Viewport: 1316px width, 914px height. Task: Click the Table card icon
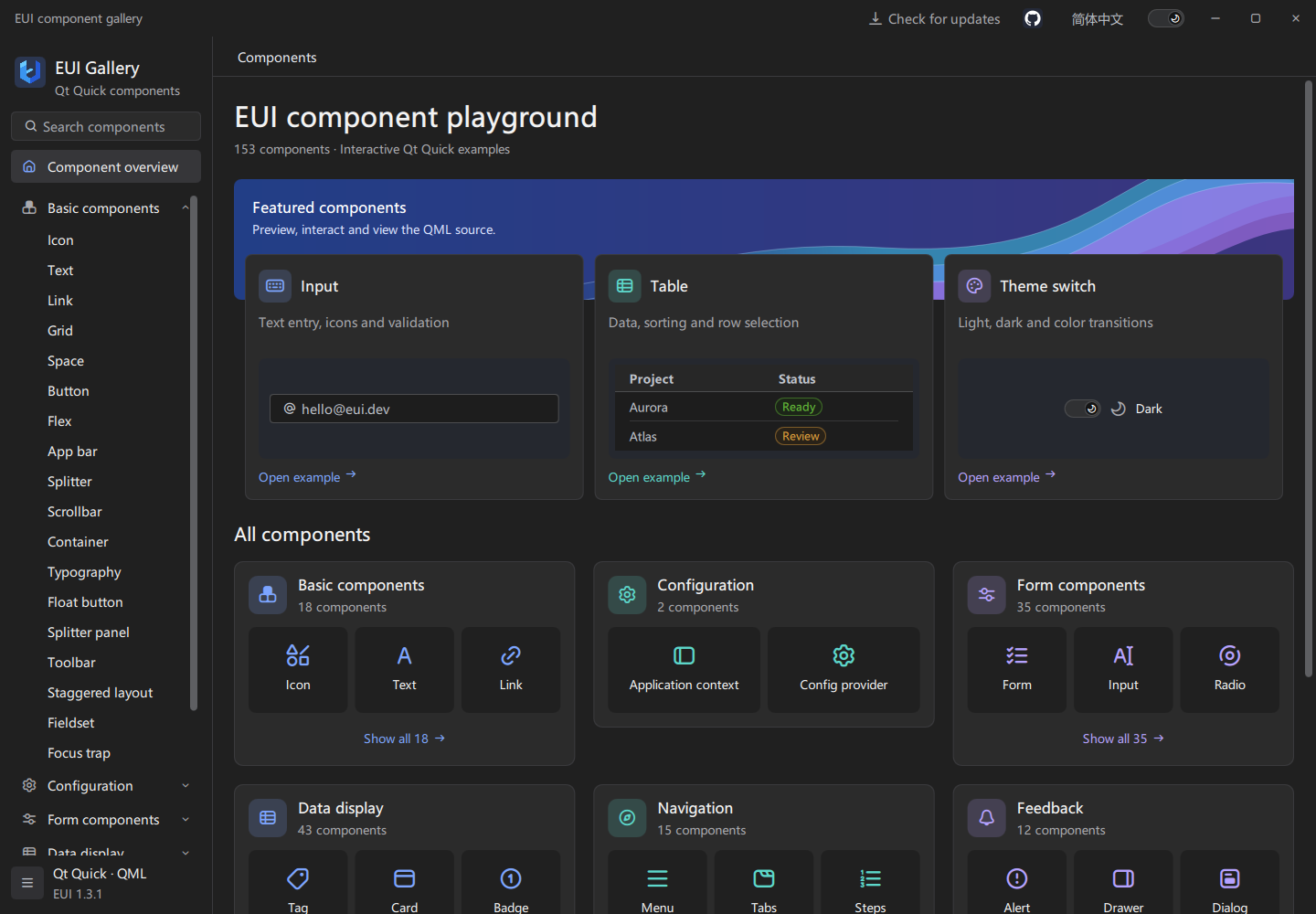tap(625, 286)
